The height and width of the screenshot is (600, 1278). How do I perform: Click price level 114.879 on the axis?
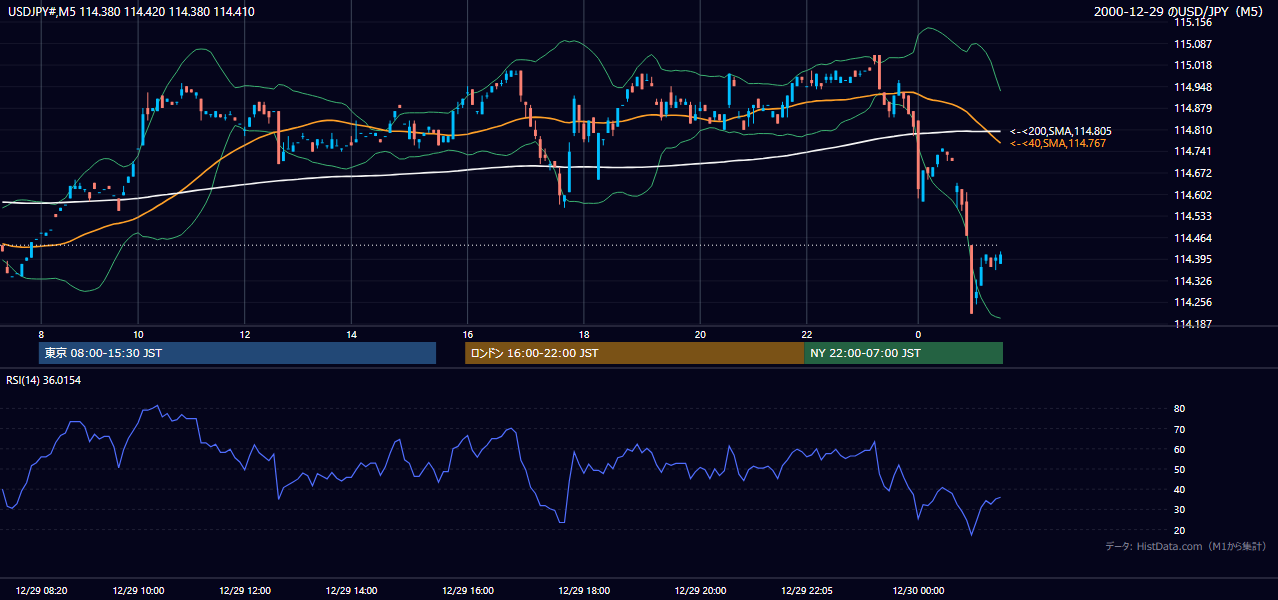pos(1193,108)
